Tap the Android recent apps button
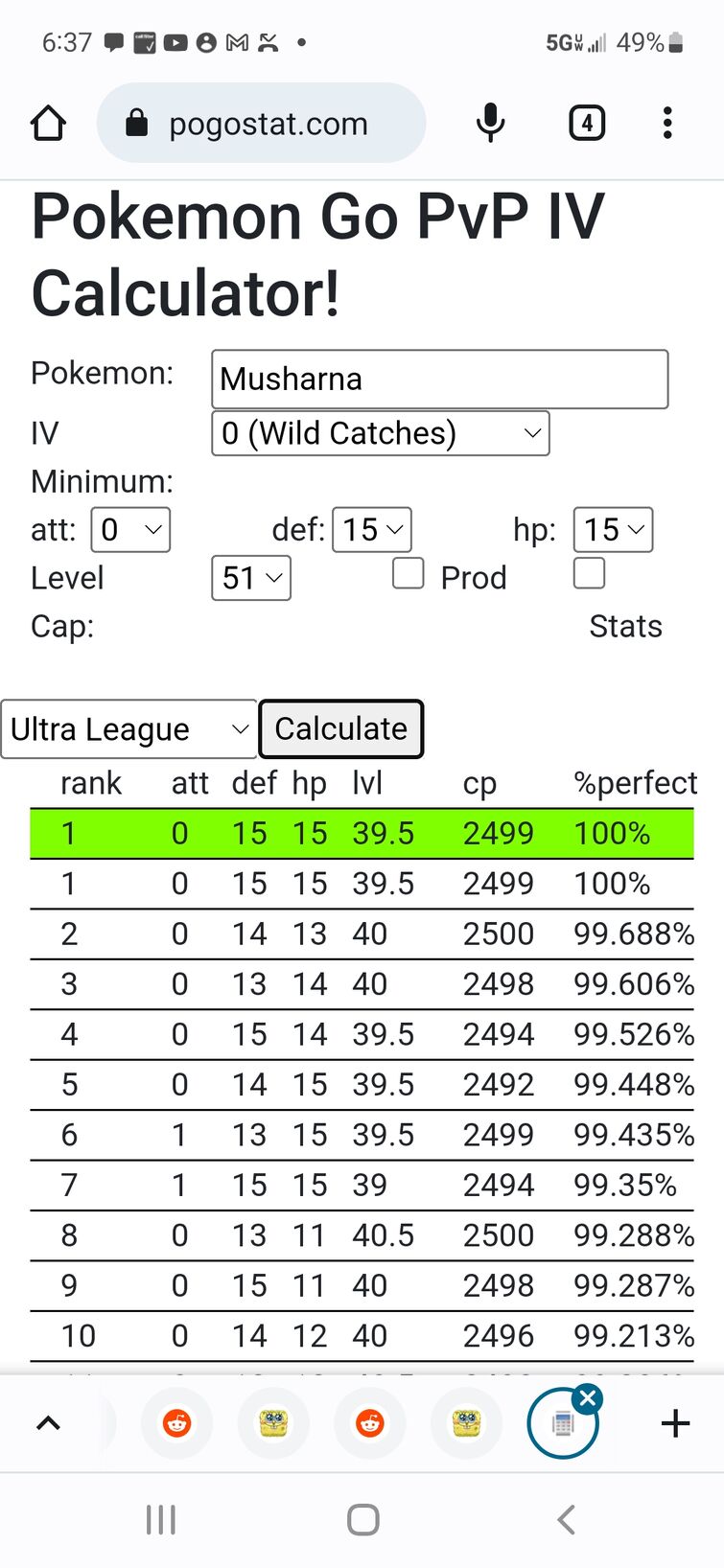 pyautogui.click(x=160, y=1519)
